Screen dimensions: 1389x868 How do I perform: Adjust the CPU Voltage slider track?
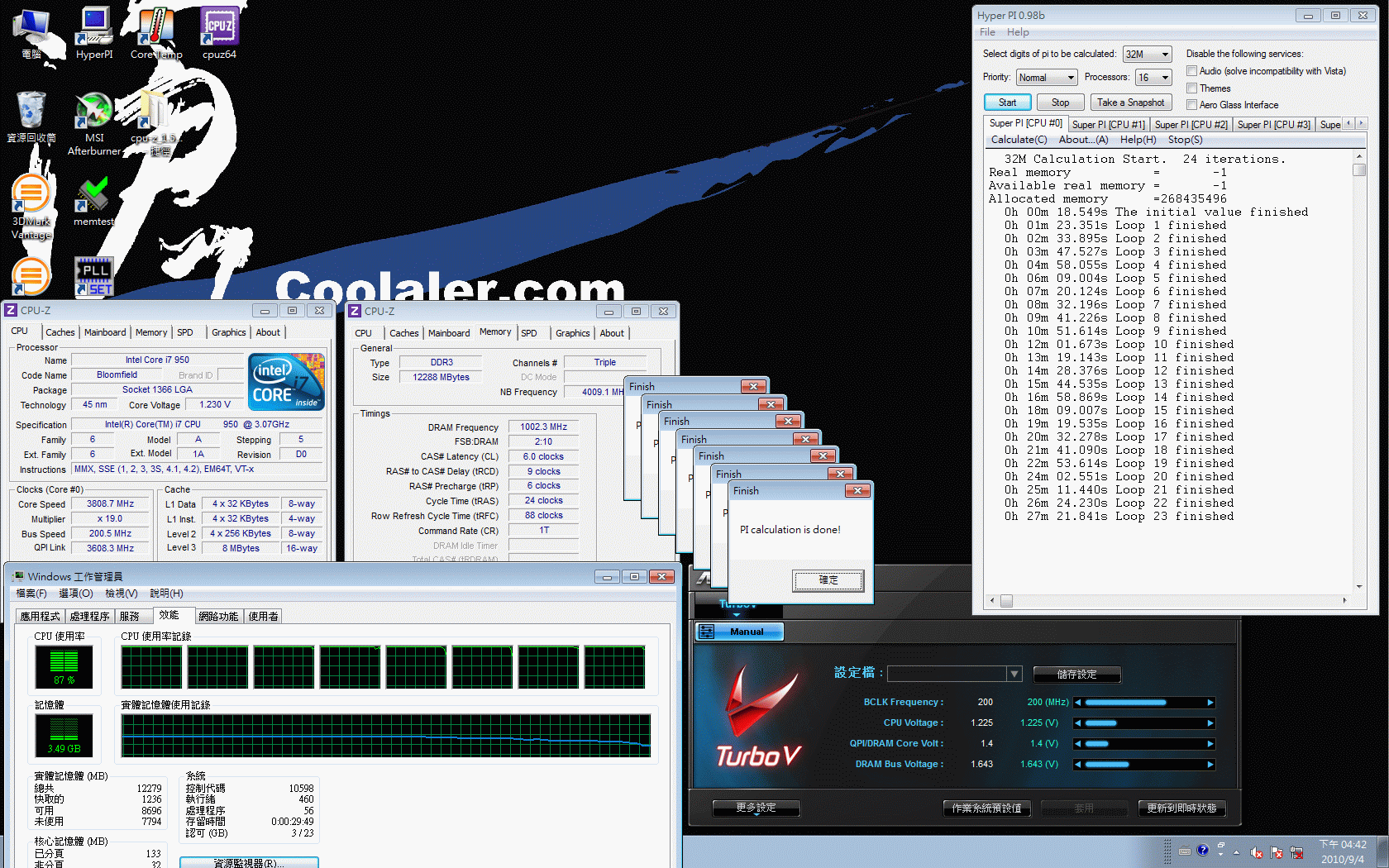1143,723
